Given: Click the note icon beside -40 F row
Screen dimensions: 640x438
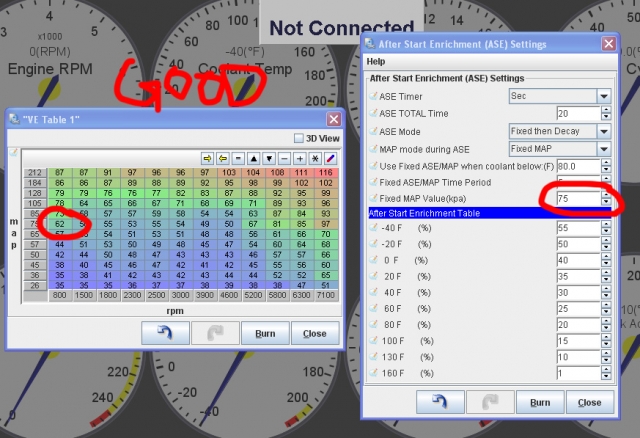Looking at the screenshot, I should click(373, 228).
